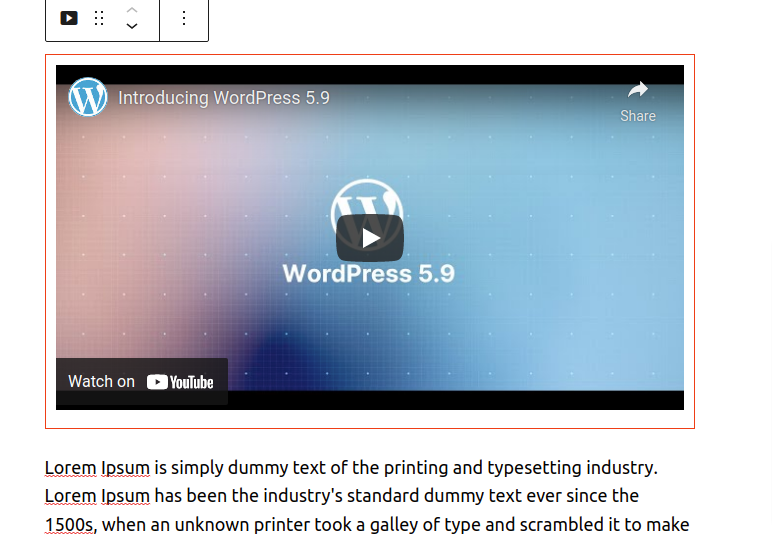
Task: Click WordPress channel logo in video header
Action: [x=88, y=97]
